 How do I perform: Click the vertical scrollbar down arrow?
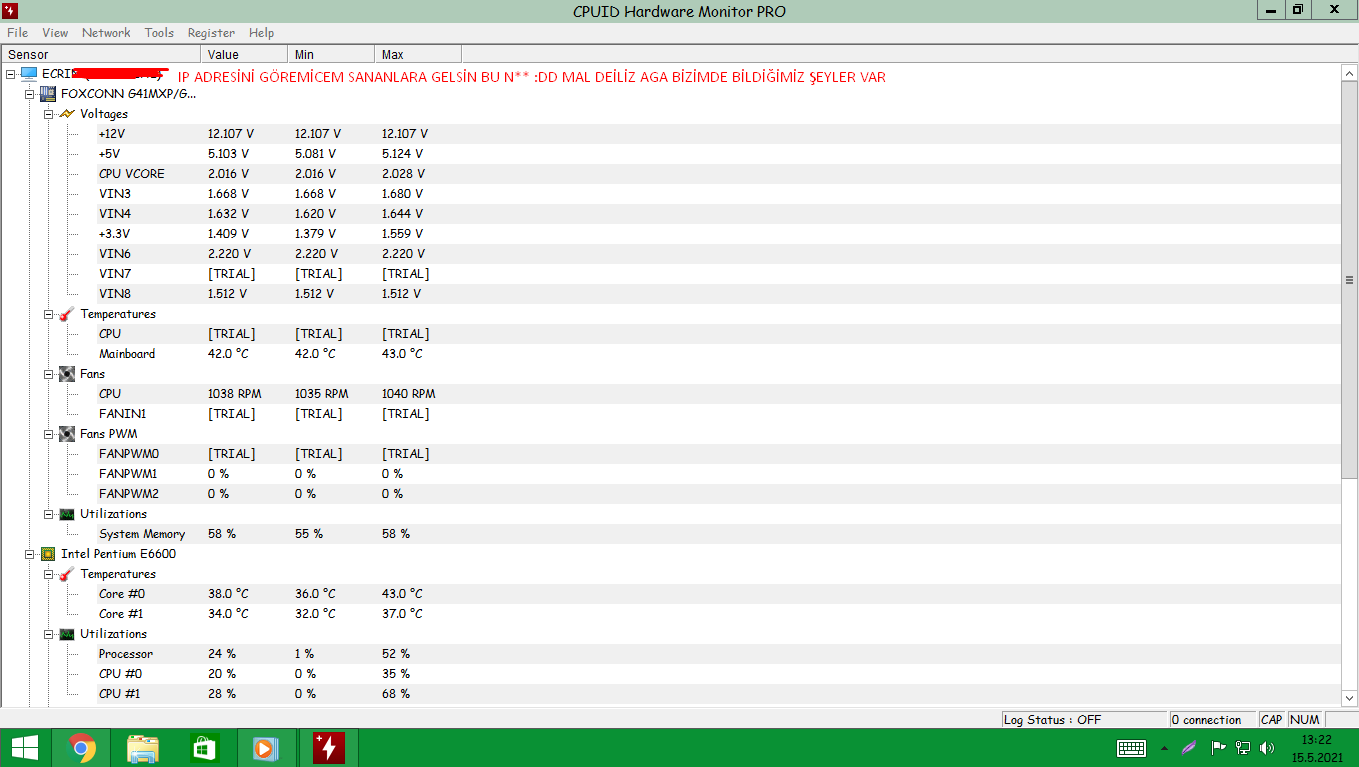tap(1350, 698)
